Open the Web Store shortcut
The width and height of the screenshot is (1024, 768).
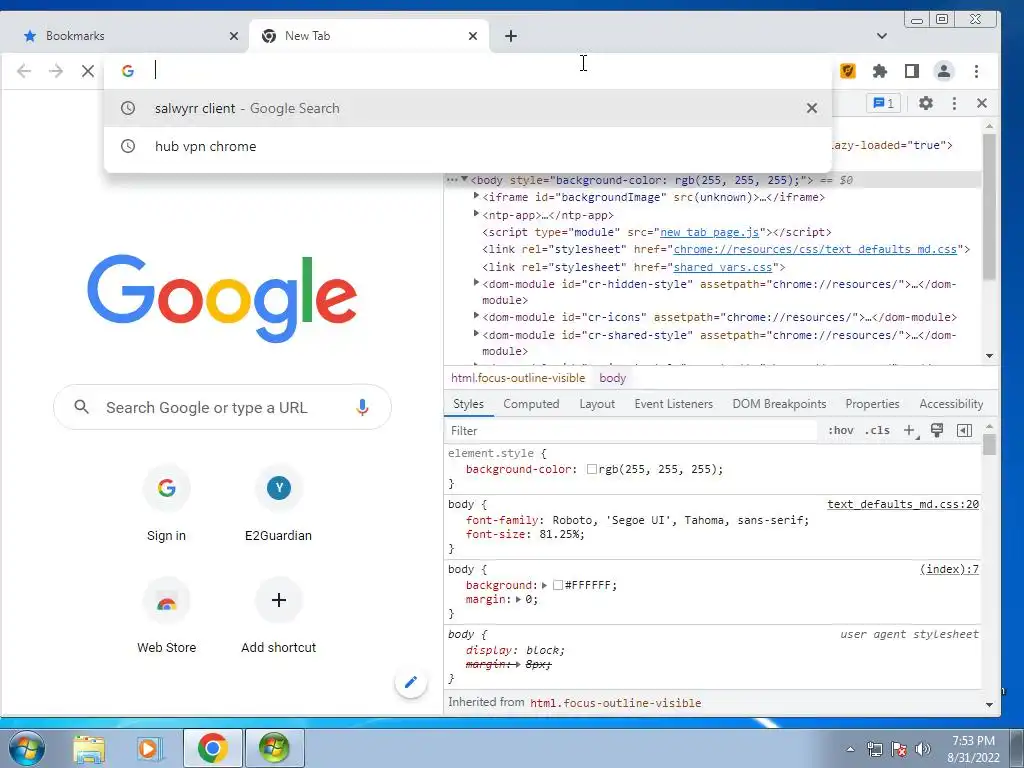167,617
